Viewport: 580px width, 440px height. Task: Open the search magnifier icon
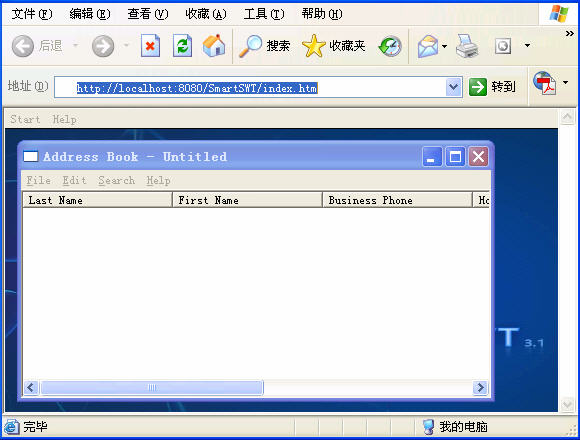click(x=250, y=46)
